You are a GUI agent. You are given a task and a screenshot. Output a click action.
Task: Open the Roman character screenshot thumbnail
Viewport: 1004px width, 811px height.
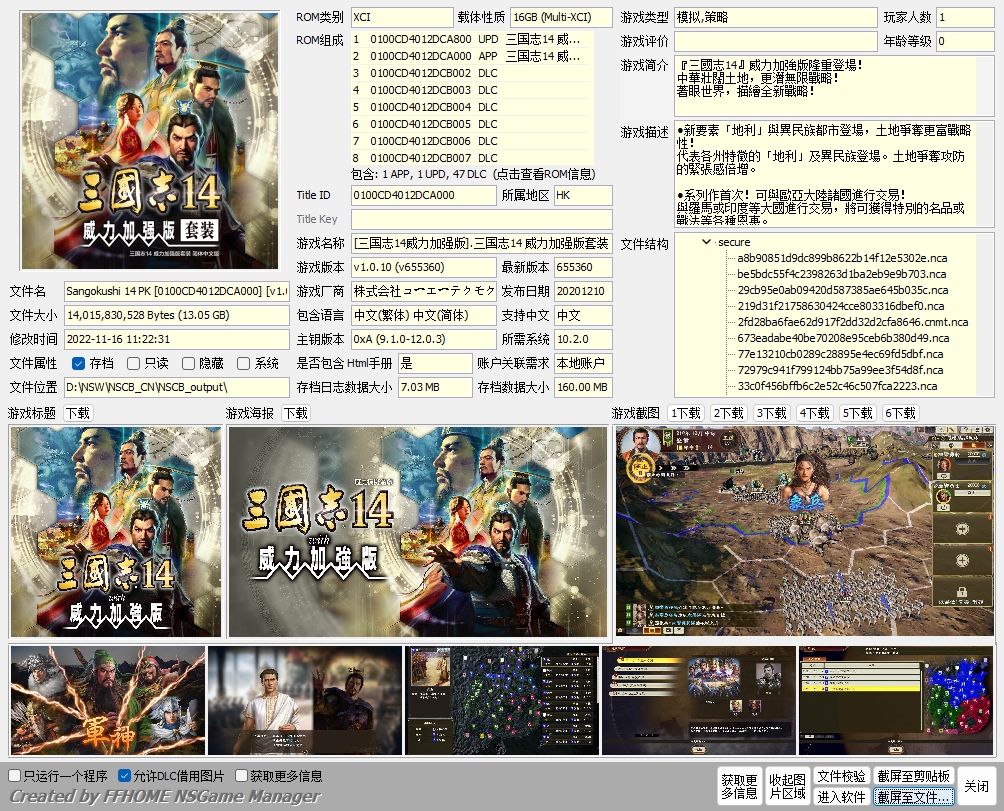[305, 700]
